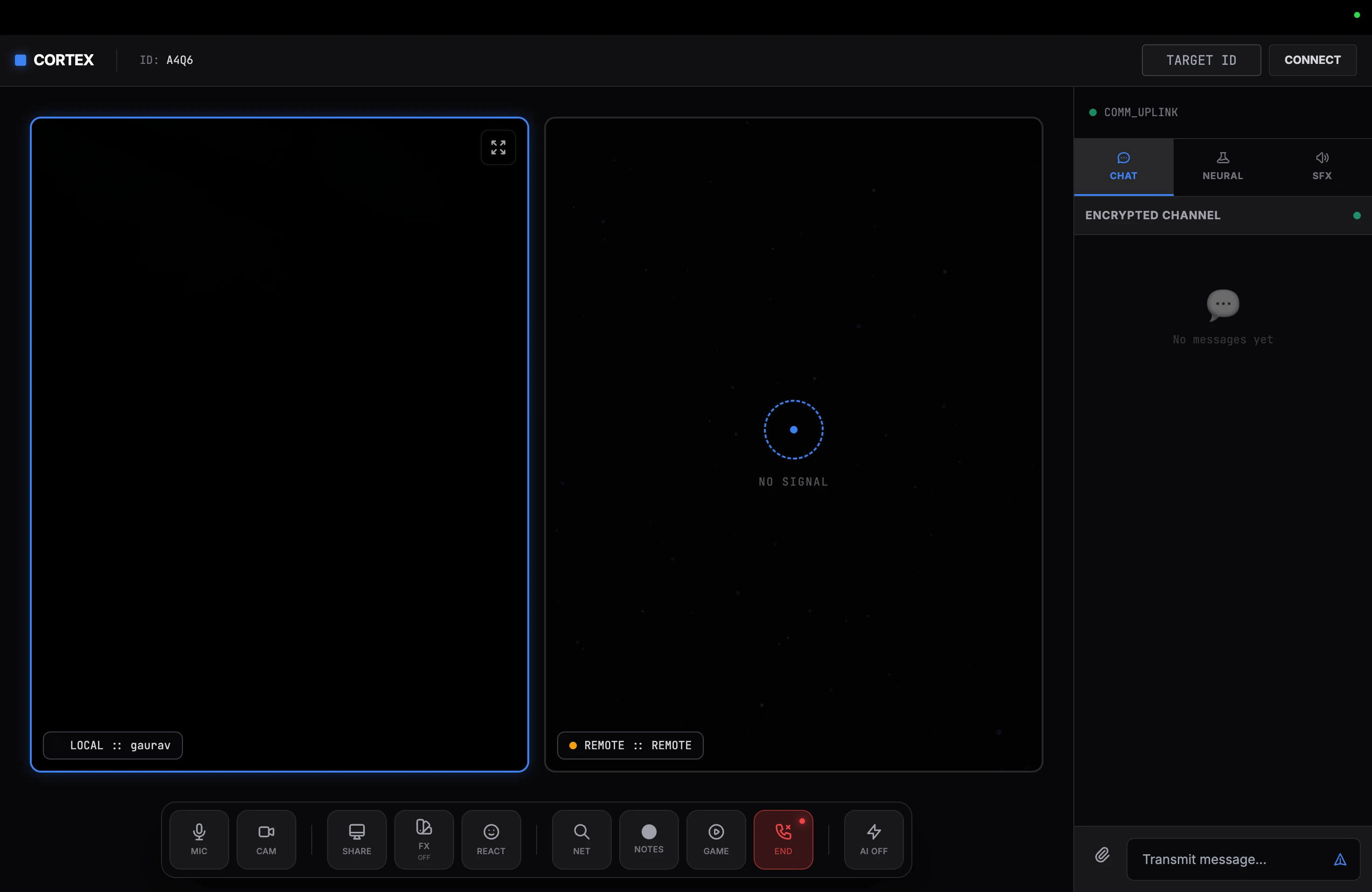End the call with END button

(x=783, y=839)
